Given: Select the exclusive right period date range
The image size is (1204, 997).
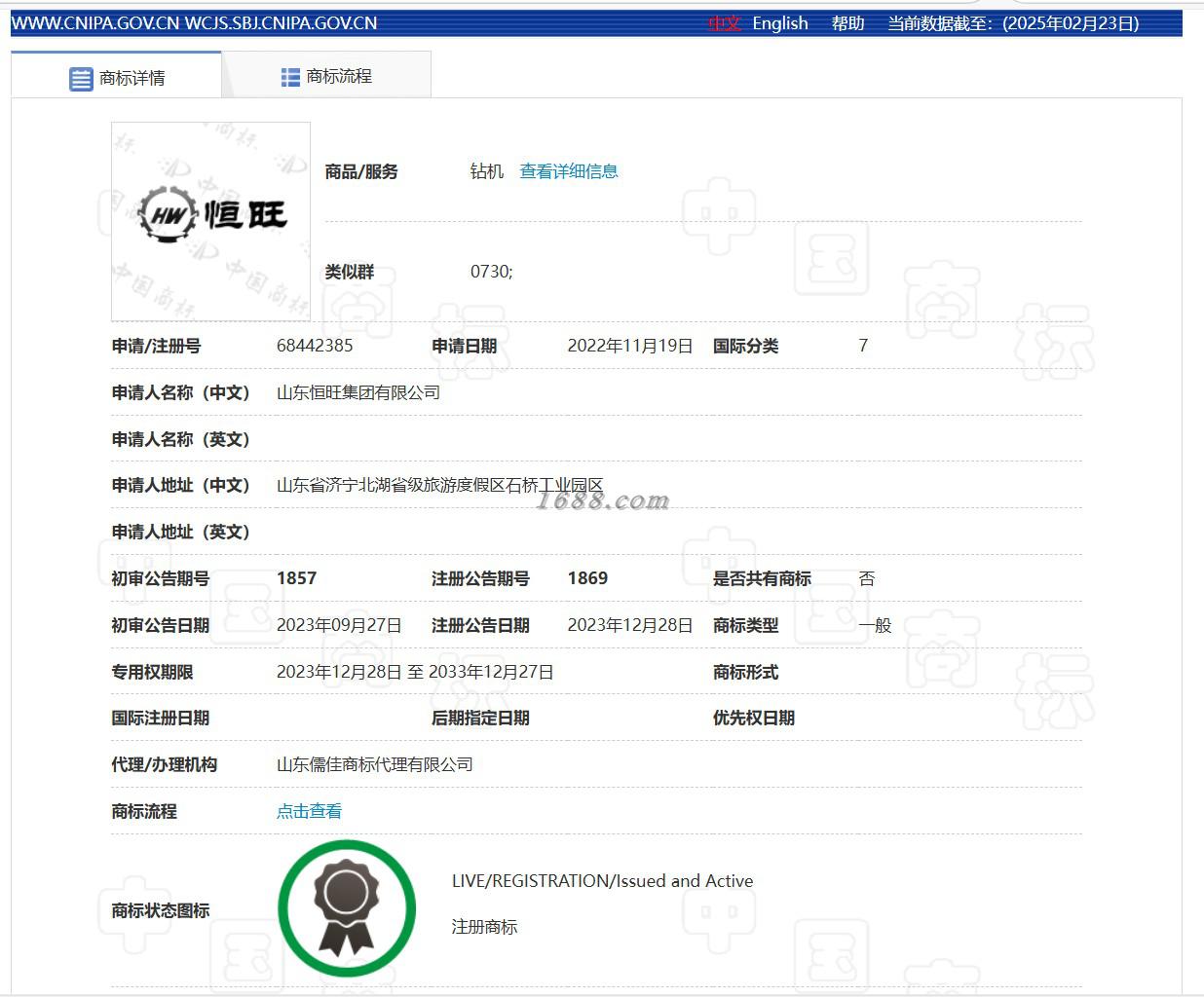Looking at the screenshot, I should 415,672.
